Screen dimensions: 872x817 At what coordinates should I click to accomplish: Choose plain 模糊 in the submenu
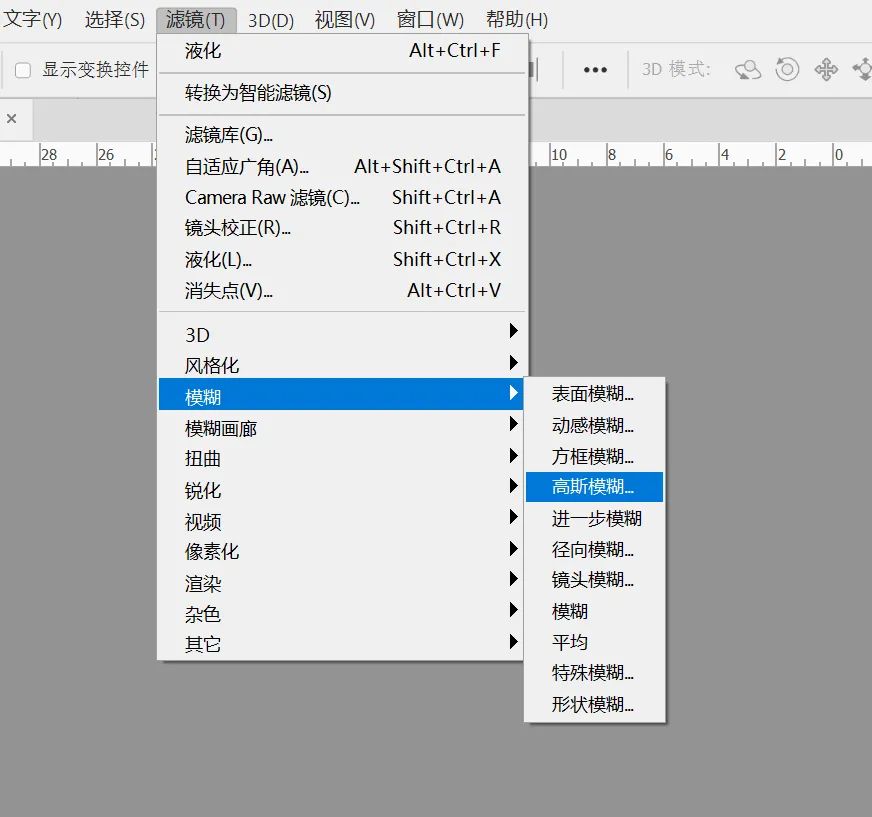tap(594, 611)
